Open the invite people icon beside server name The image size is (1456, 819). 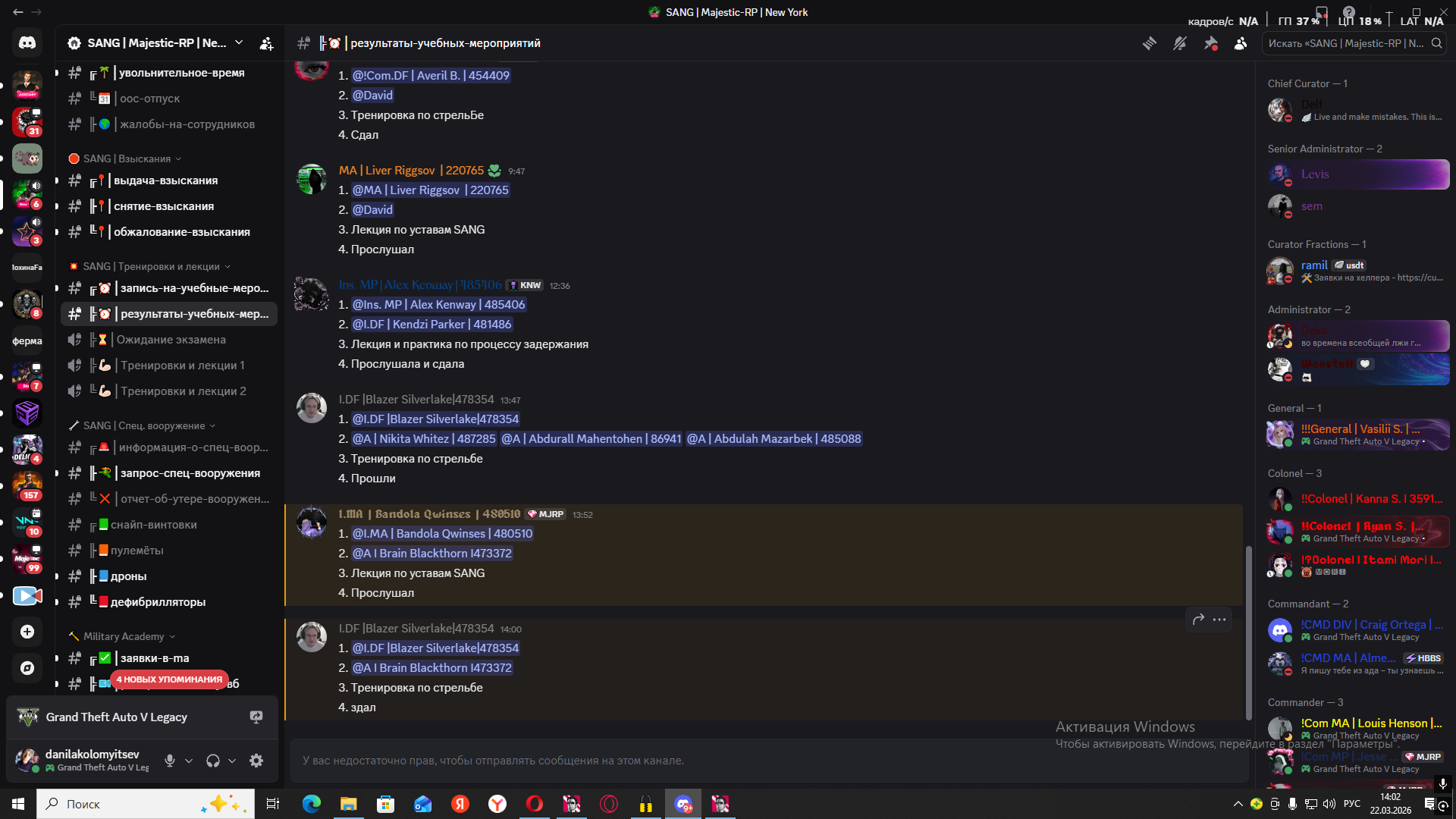coord(266,43)
